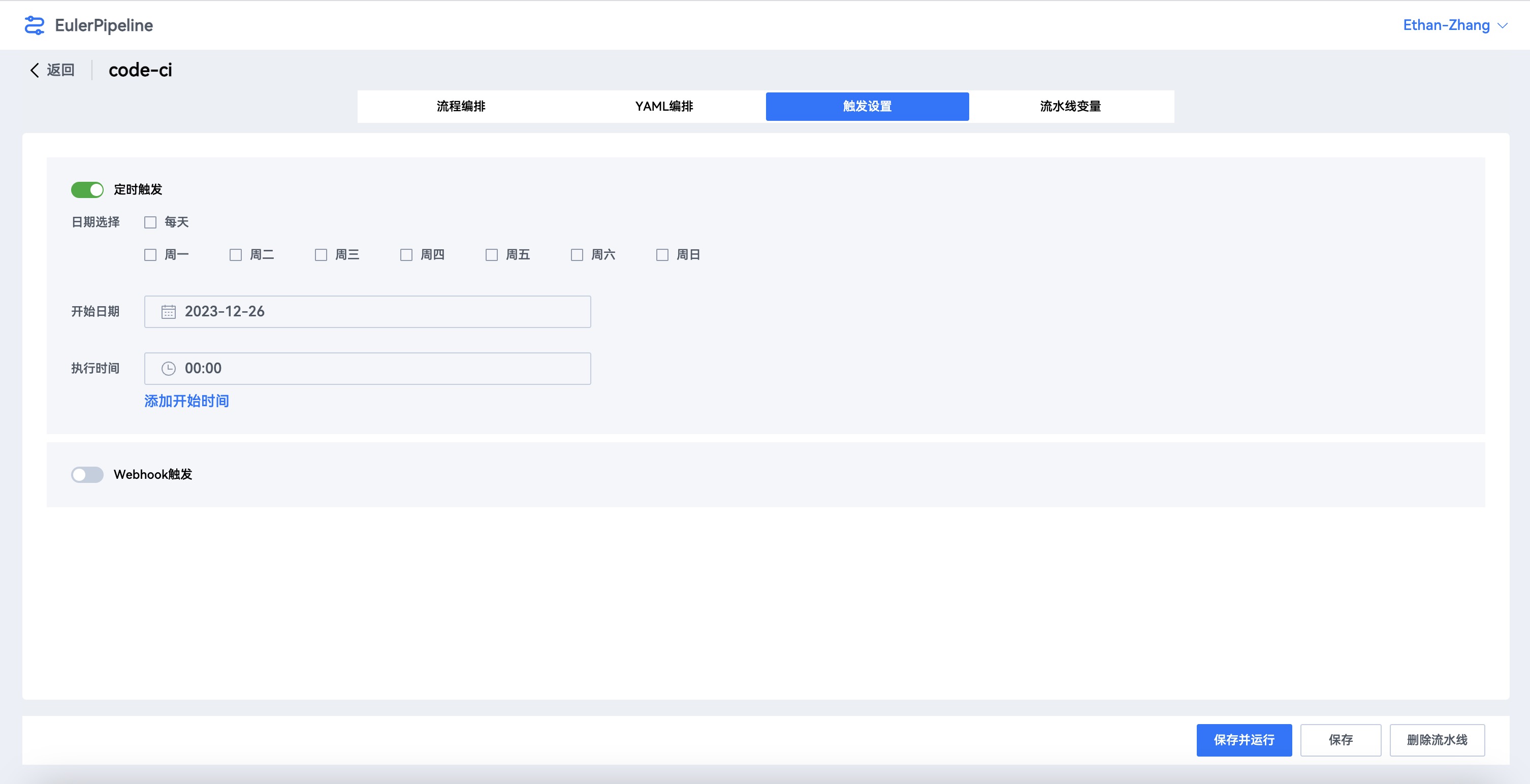Screen dimensions: 1530x784
Task: Go to the 流水线变量 tab
Action: click(1070, 106)
